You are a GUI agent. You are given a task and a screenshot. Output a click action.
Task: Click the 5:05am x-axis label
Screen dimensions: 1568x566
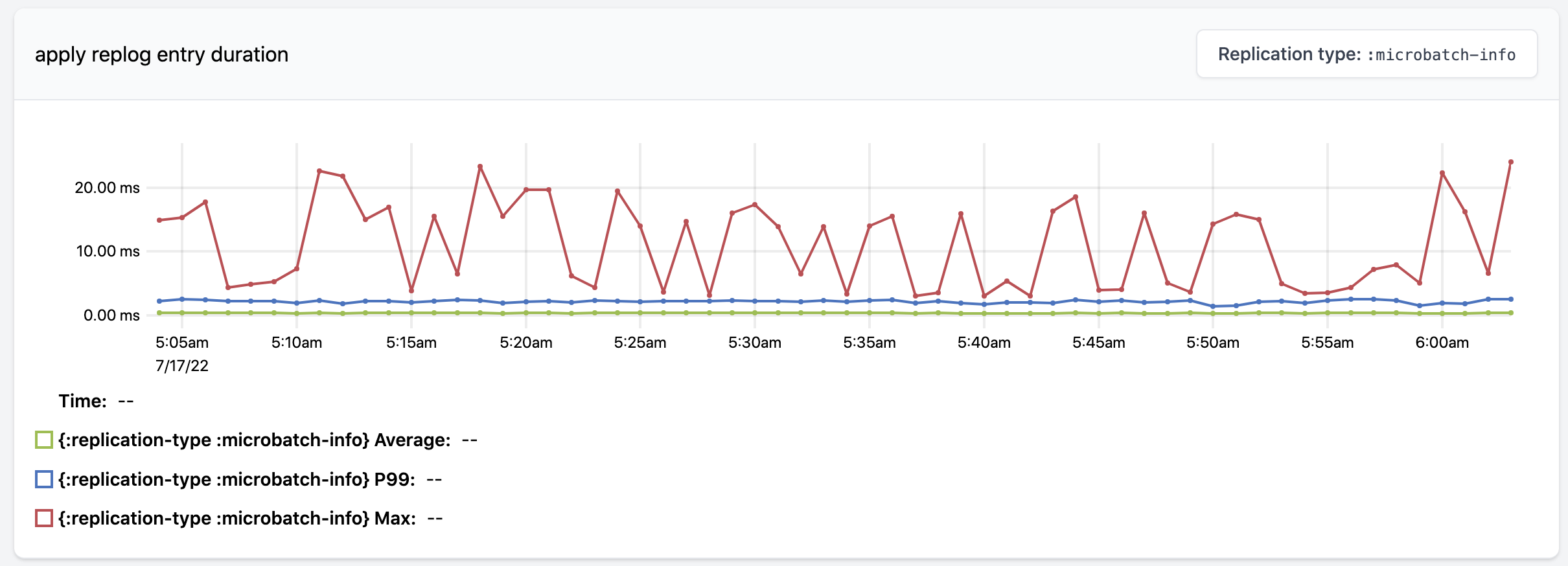coord(182,343)
